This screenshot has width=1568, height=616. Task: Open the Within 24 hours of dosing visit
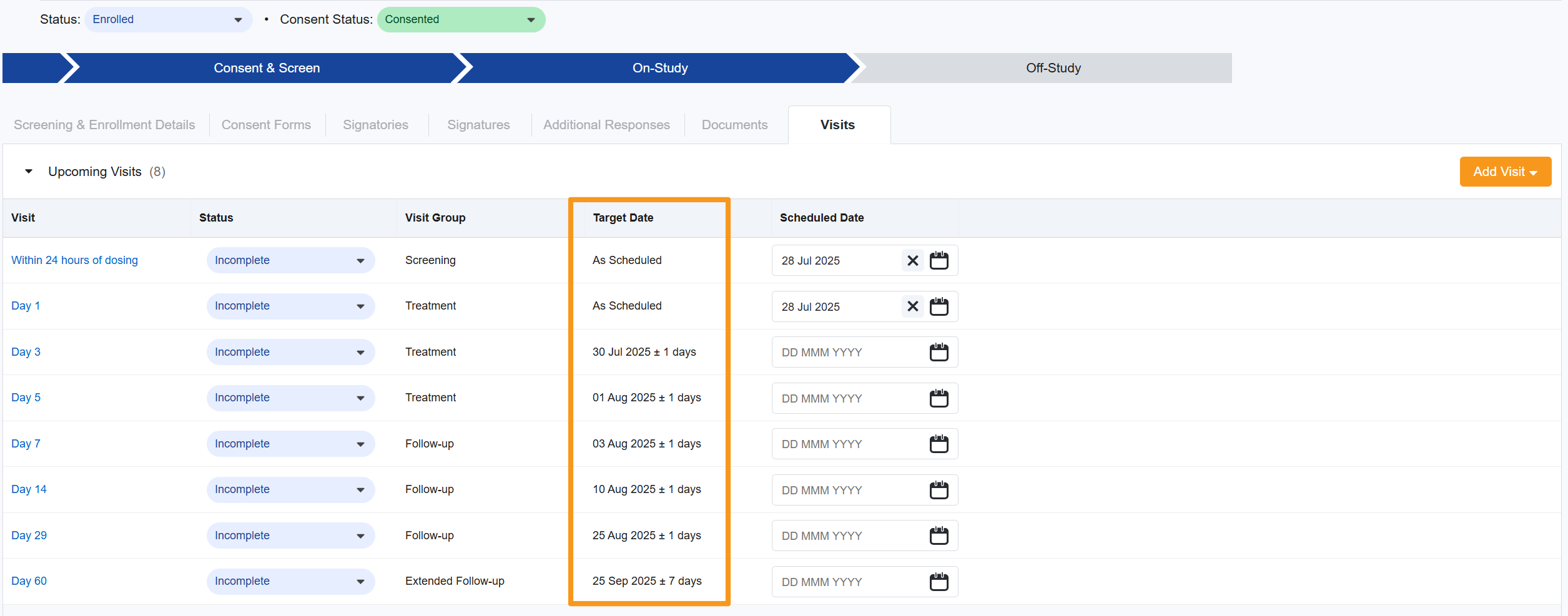coord(74,260)
